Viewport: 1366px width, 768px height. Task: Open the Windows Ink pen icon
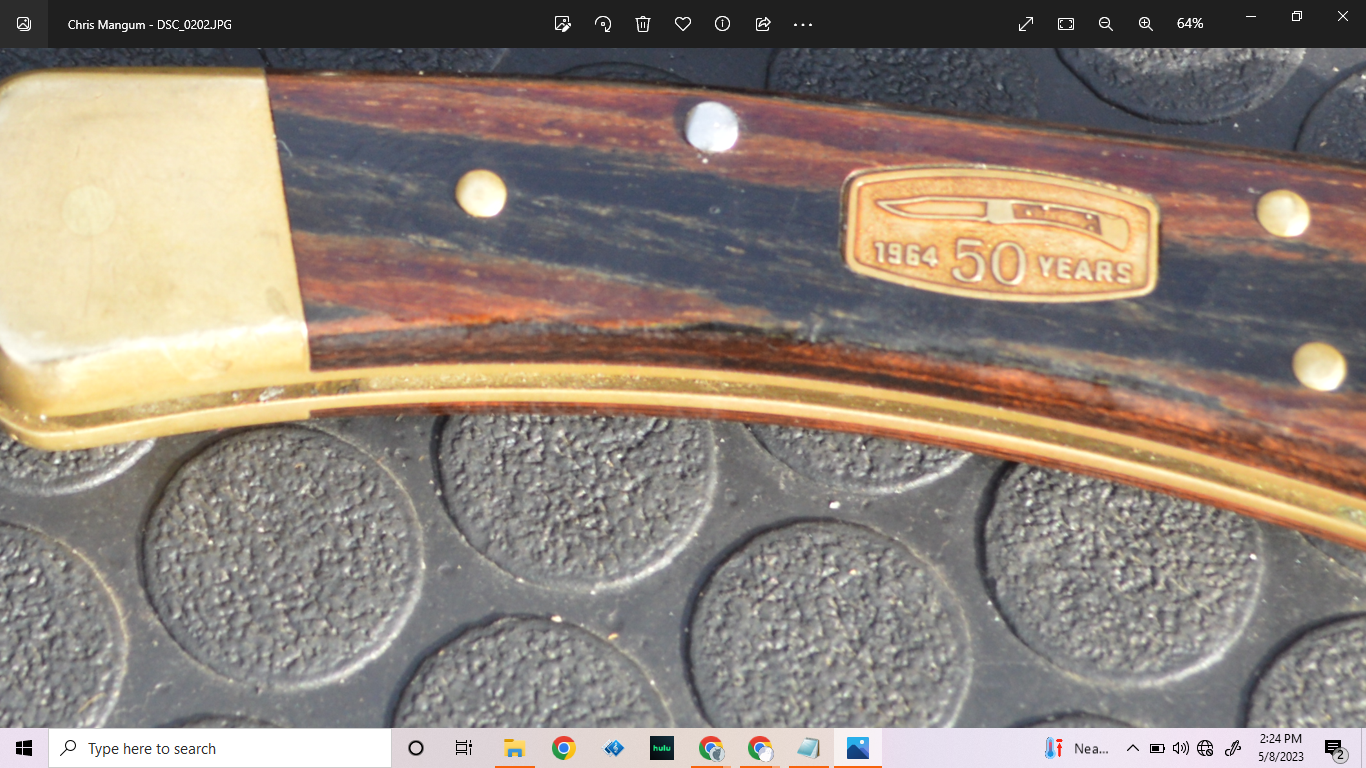1233,748
